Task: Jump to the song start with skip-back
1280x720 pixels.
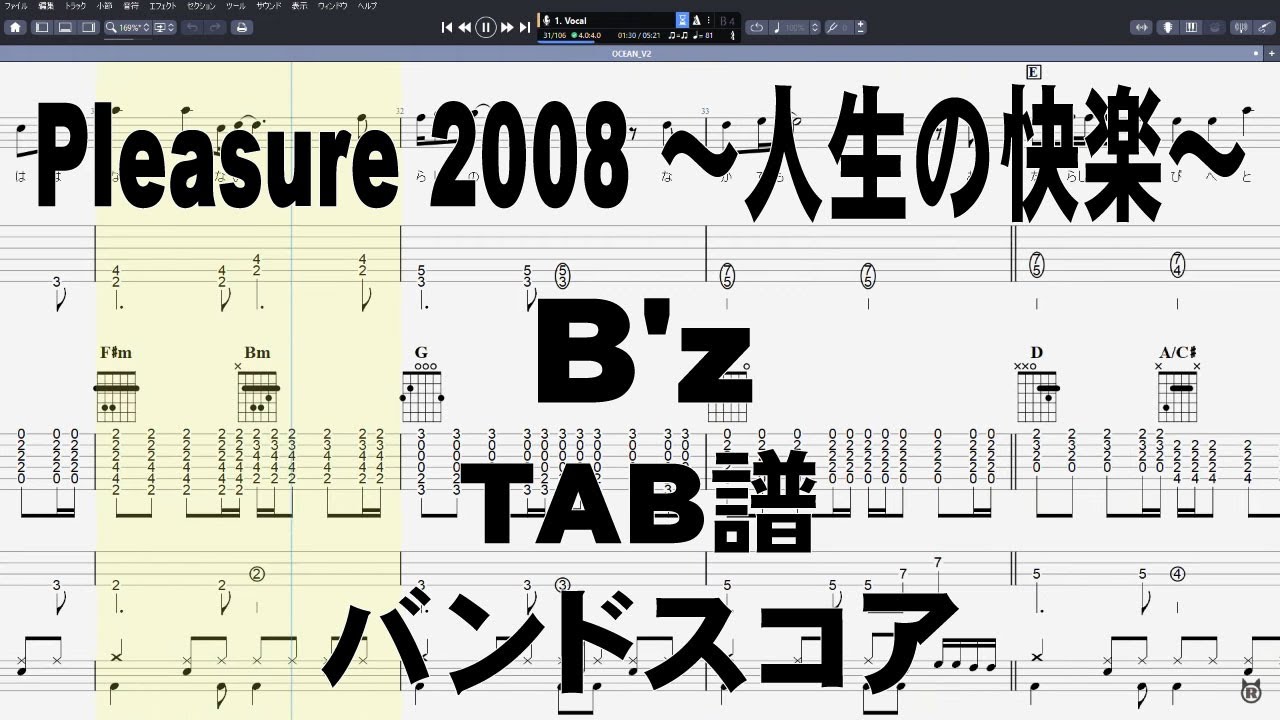Action: pos(445,27)
